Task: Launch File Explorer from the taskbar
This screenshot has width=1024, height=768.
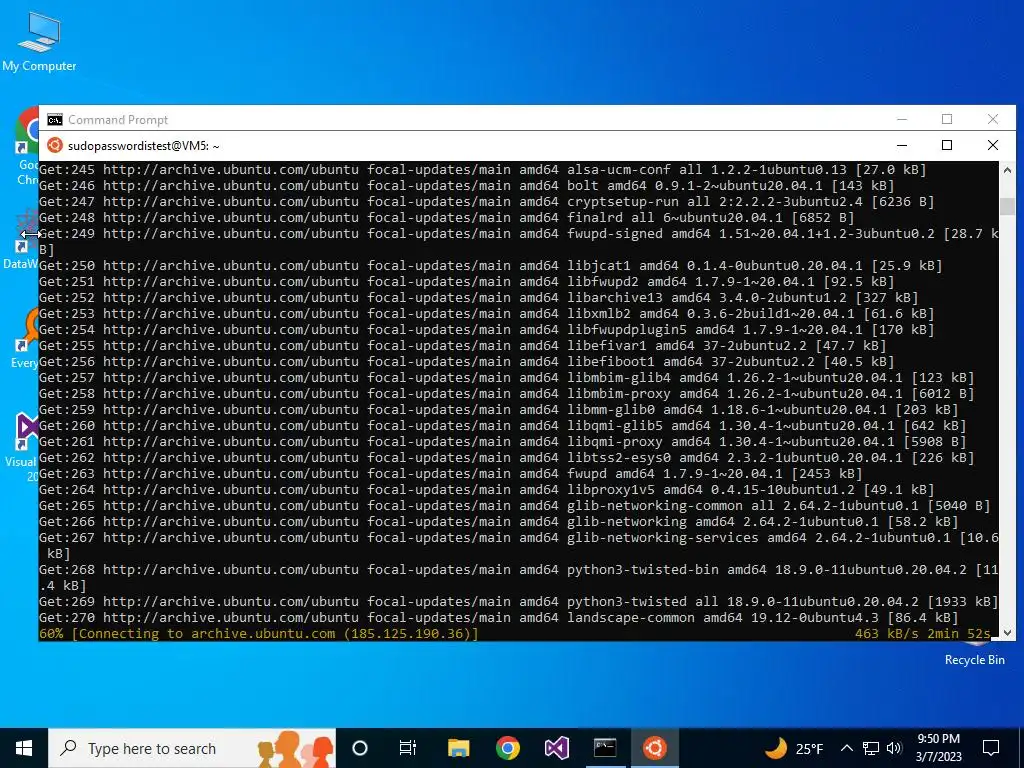Action: [458, 748]
